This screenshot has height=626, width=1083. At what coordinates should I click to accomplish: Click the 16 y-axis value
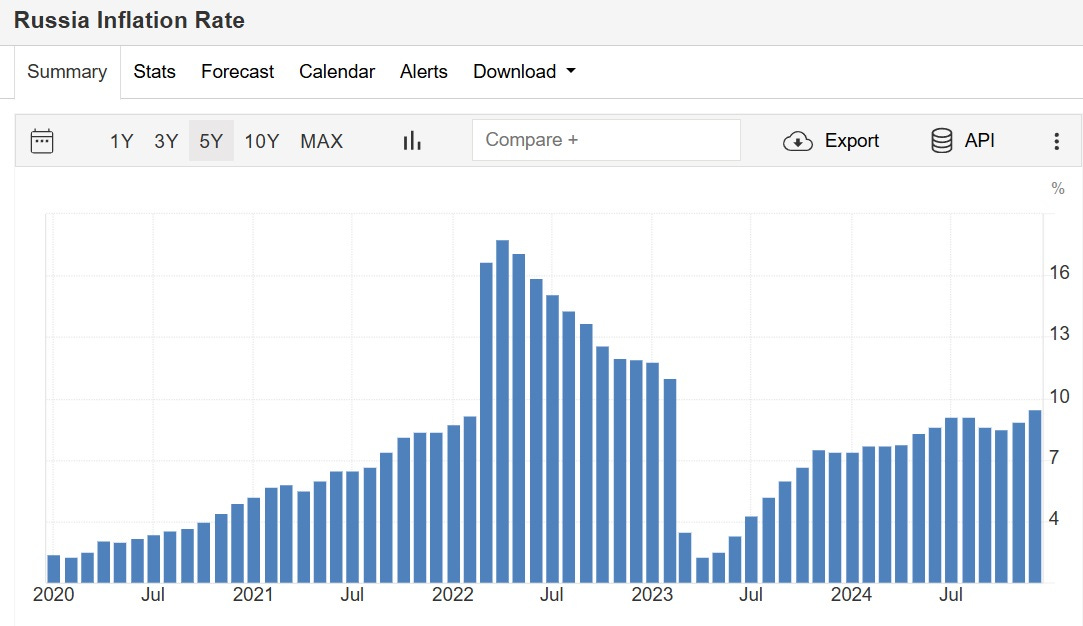coord(1059,273)
